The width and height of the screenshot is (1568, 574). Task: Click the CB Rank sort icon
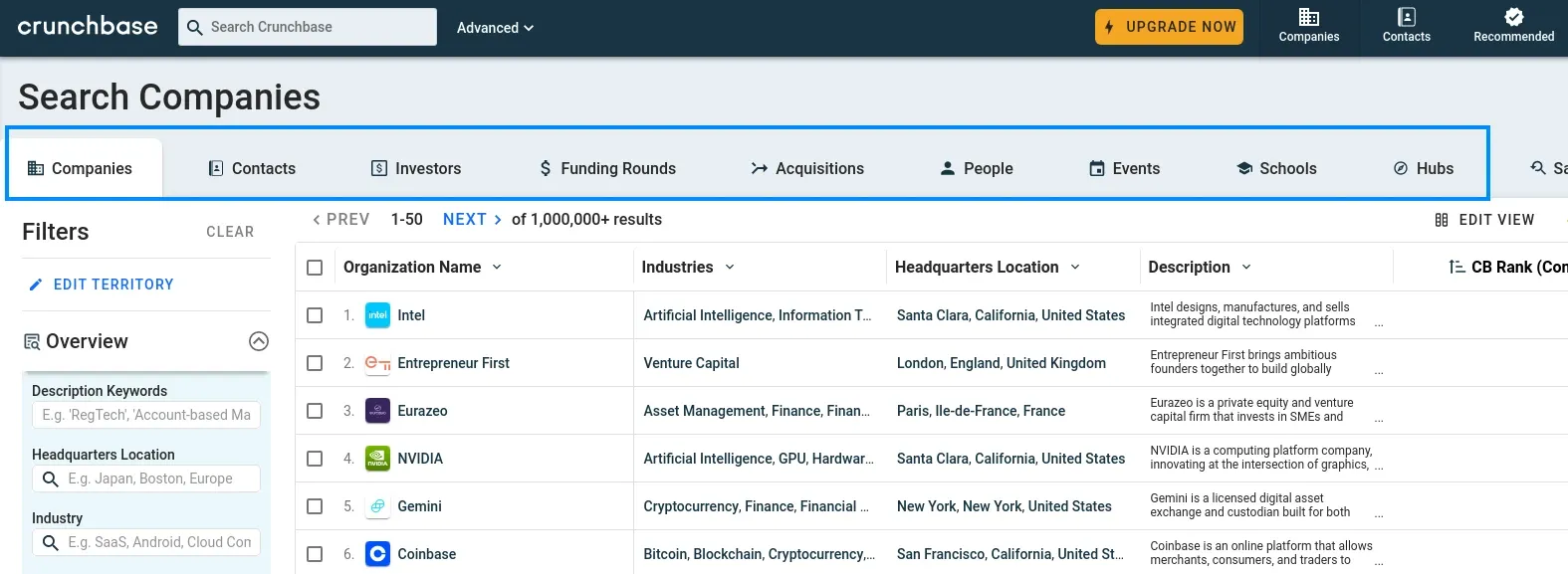click(1456, 267)
